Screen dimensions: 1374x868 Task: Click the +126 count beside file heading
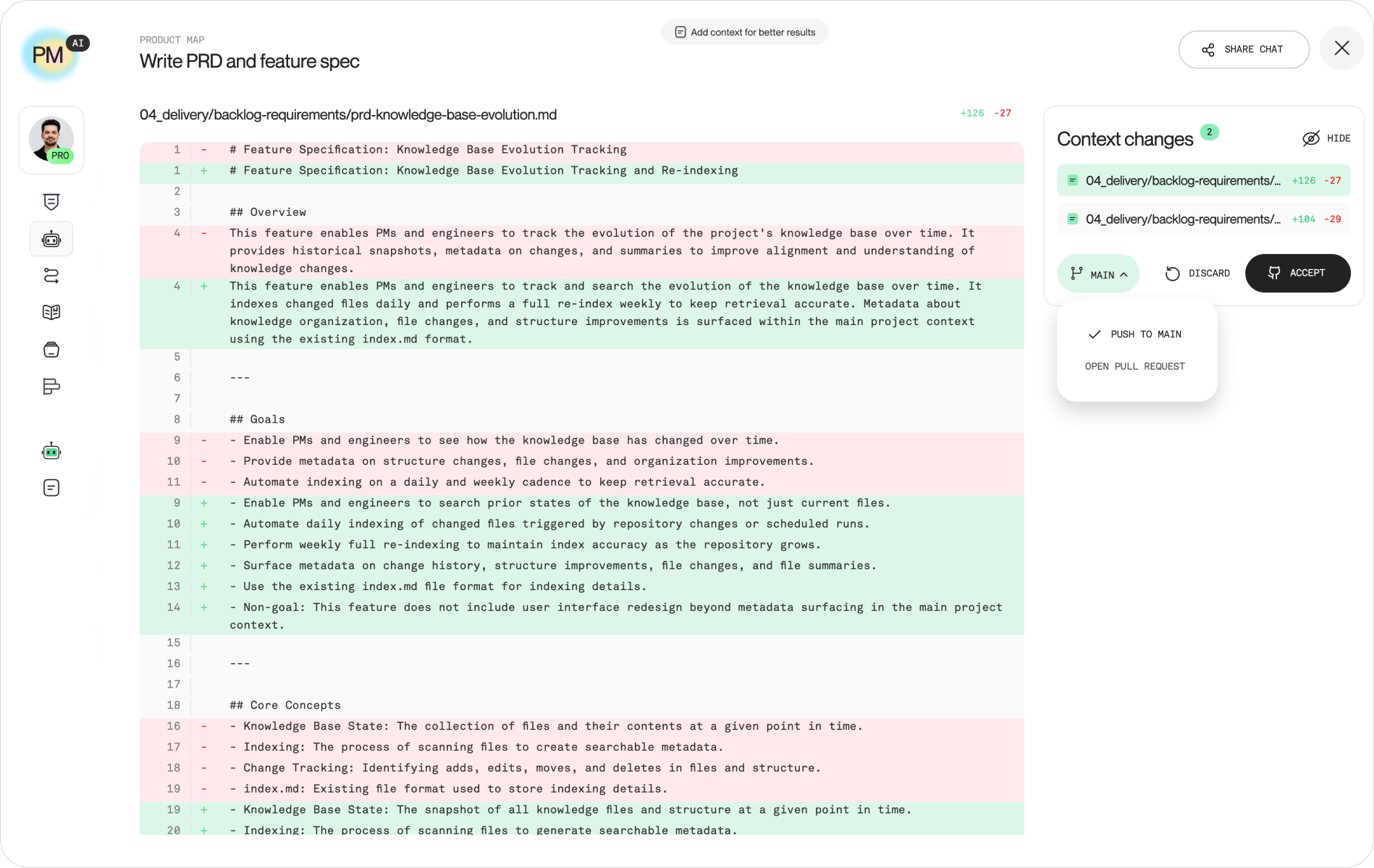(x=972, y=113)
